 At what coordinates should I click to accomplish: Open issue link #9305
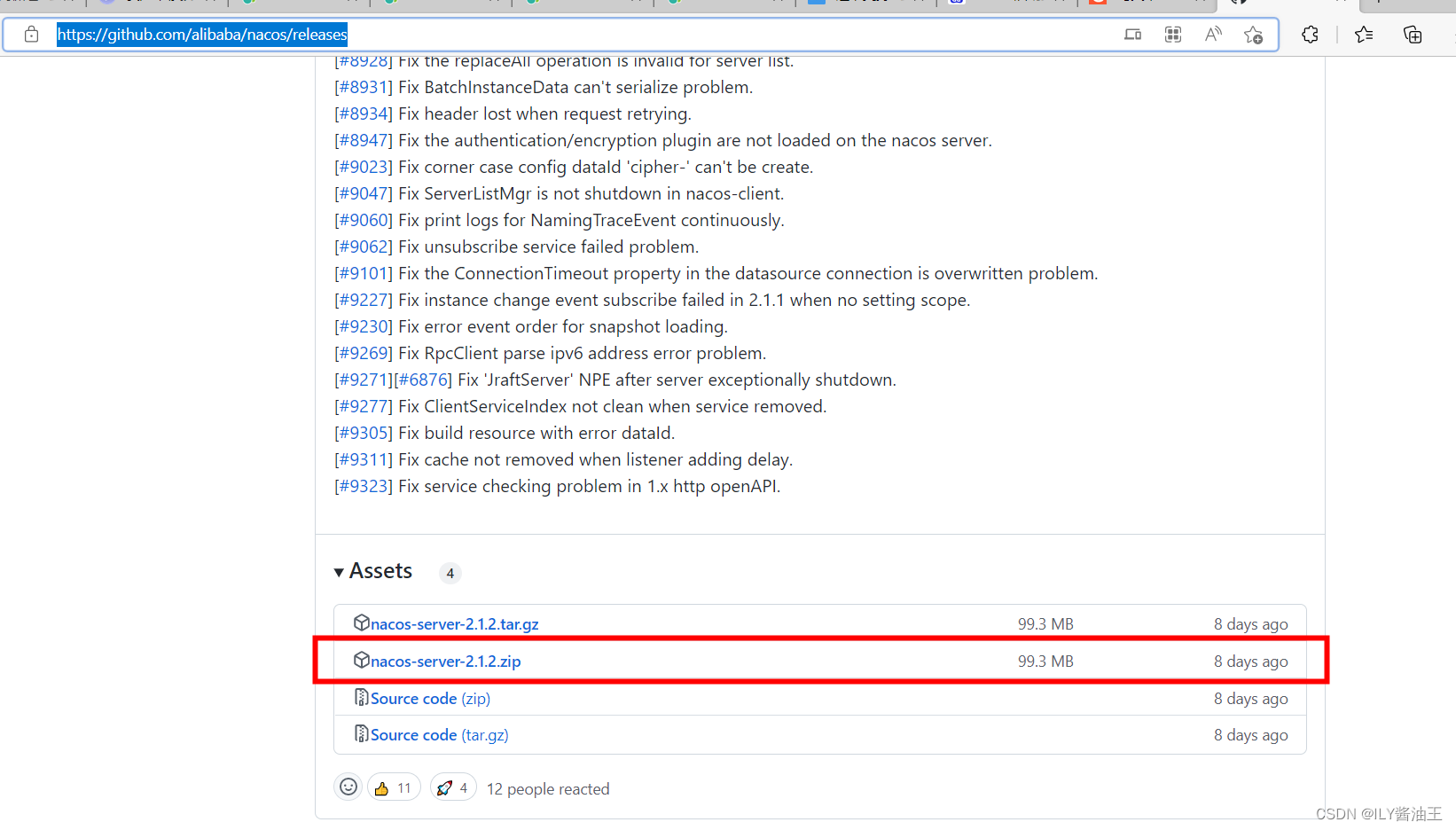point(364,433)
